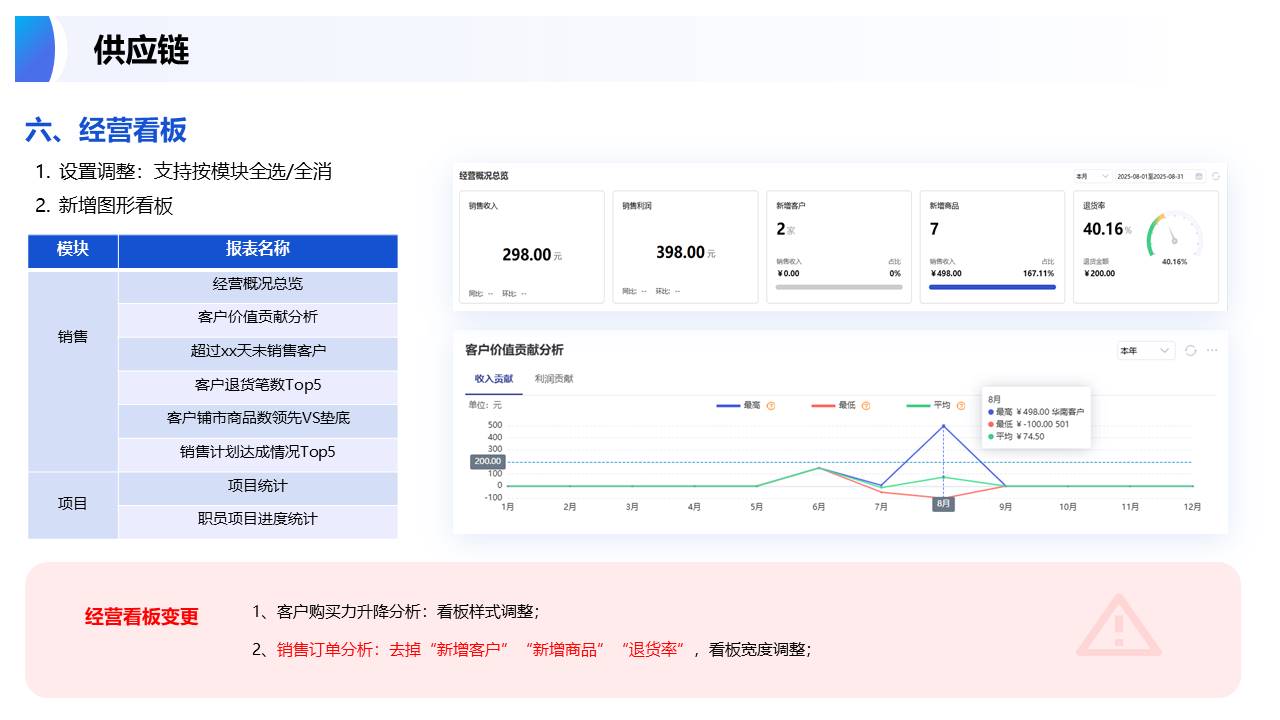
Task: Click the blue progress bar under 新增商品
Action: (992, 287)
